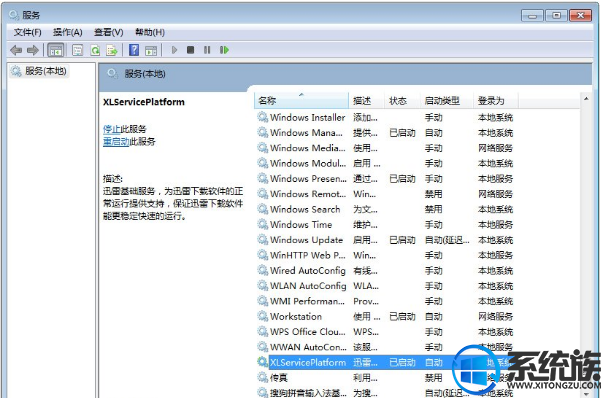Click the Services icon in the title bar
Image resolution: width=601 pixels, height=398 pixels.
(14, 15)
